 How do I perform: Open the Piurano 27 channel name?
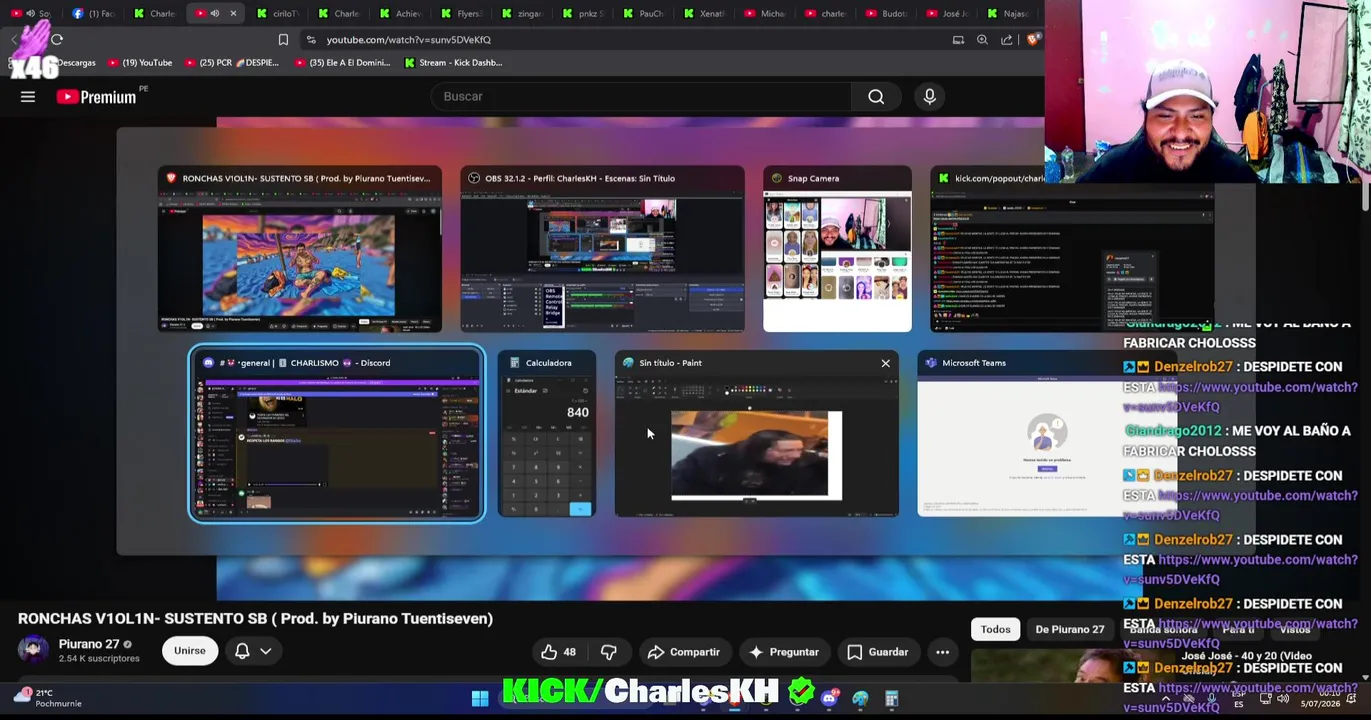point(89,644)
